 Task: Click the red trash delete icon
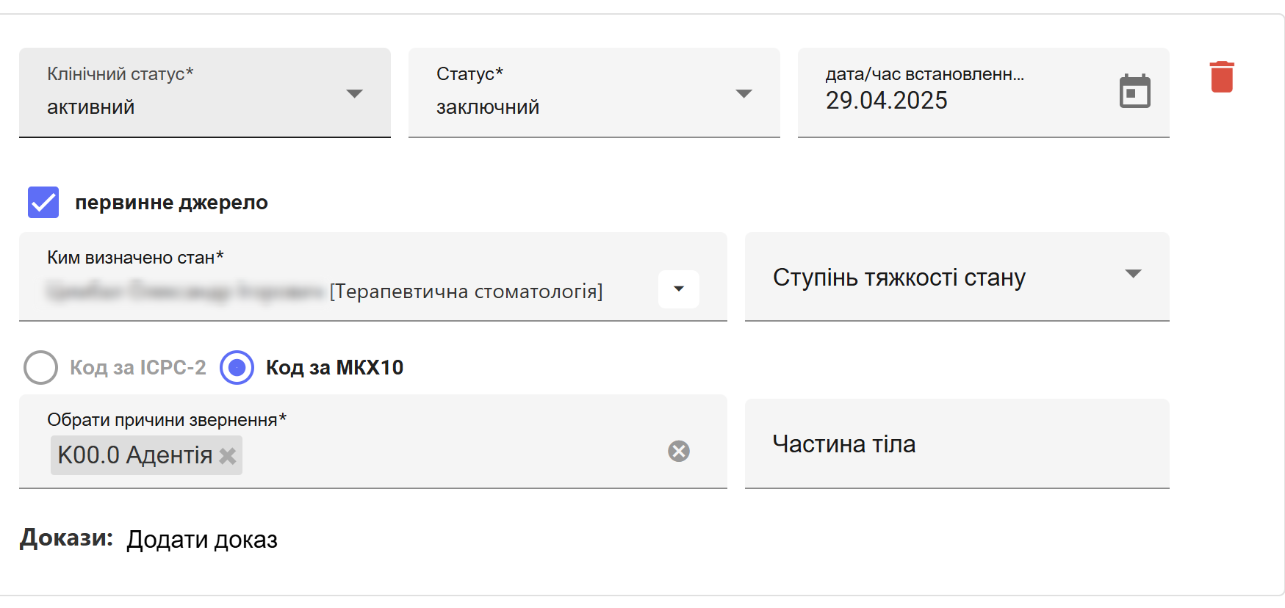coord(1221,77)
